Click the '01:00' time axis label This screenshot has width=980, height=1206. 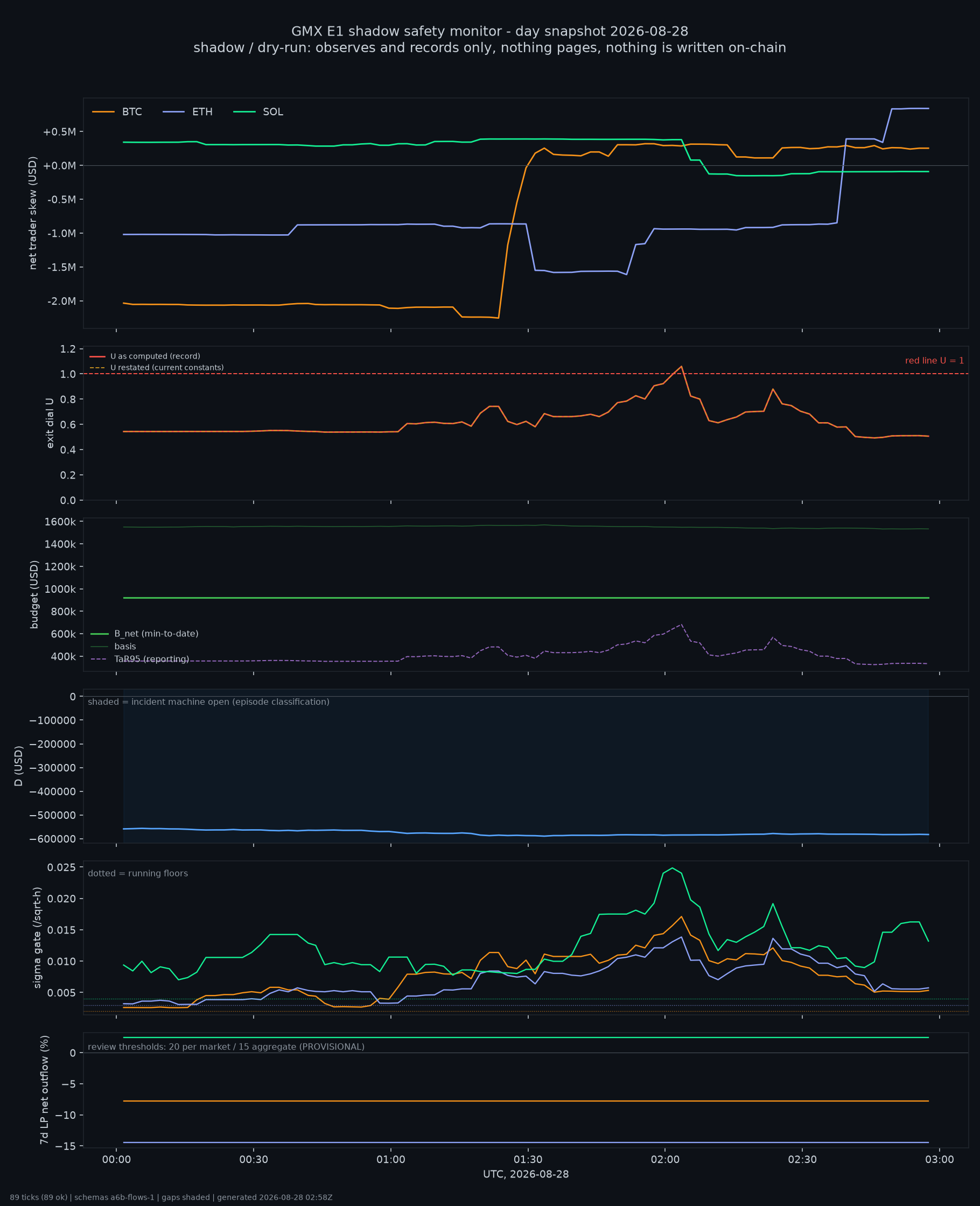point(390,1160)
